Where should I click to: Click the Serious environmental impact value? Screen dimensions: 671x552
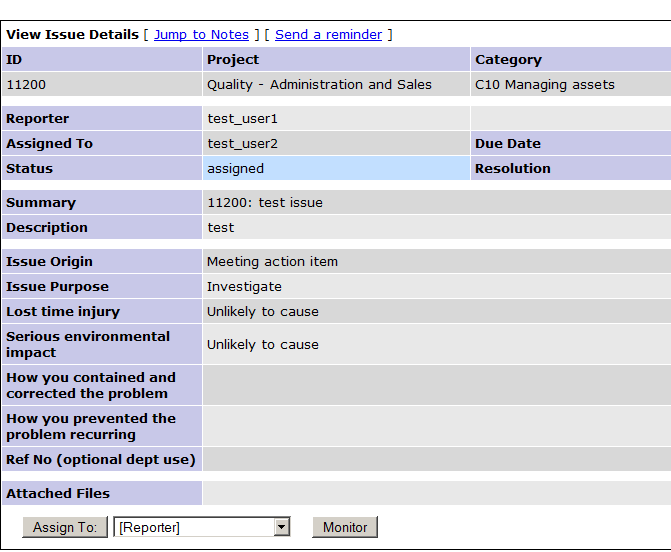(x=262, y=345)
